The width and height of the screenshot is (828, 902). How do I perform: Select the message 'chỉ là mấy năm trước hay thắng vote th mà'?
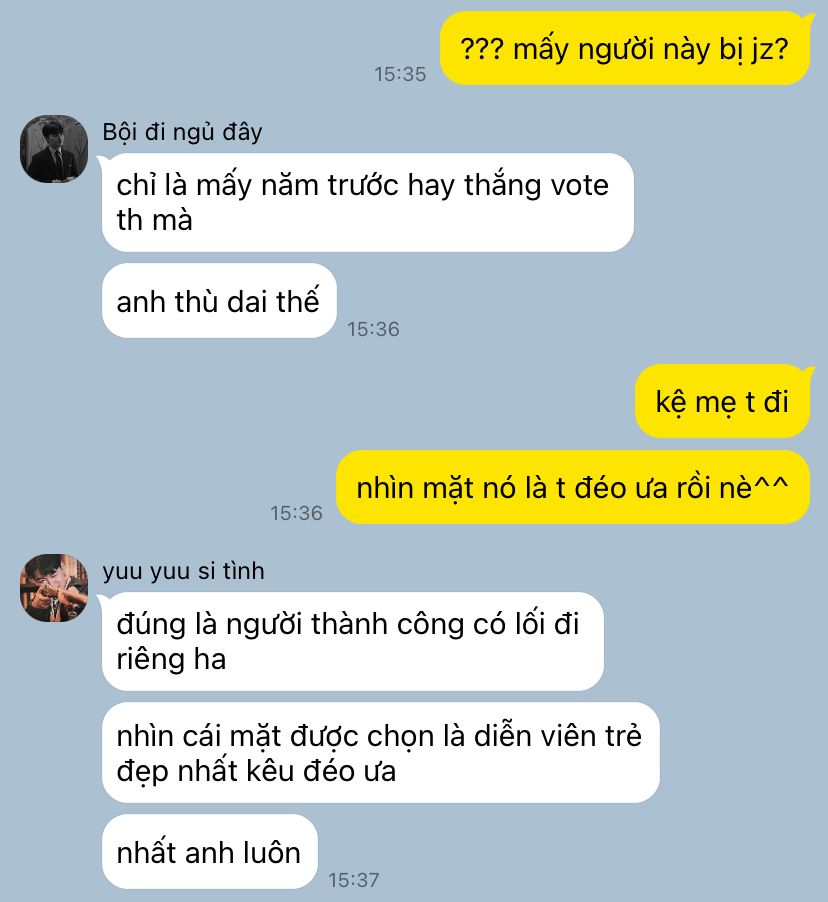click(x=368, y=202)
